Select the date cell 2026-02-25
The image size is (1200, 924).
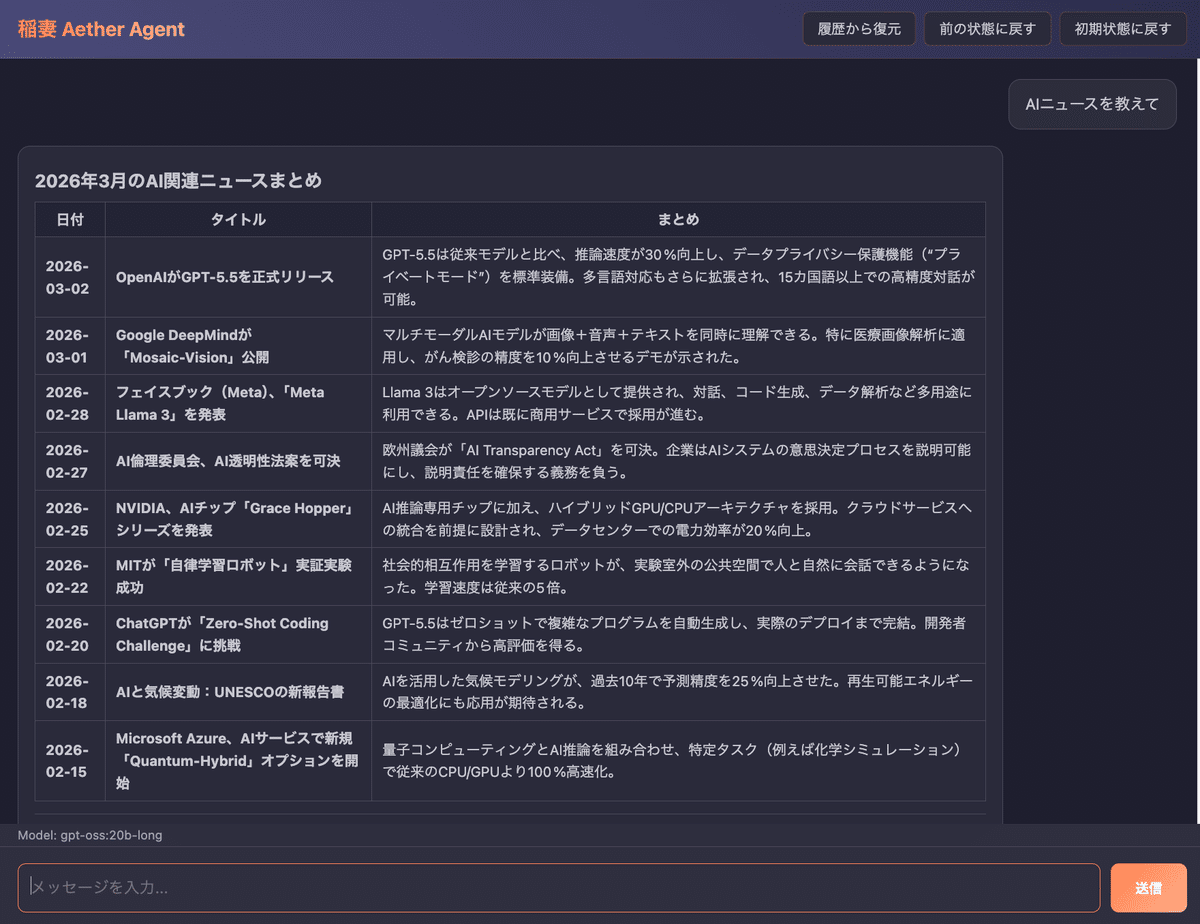[x=70, y=519]
